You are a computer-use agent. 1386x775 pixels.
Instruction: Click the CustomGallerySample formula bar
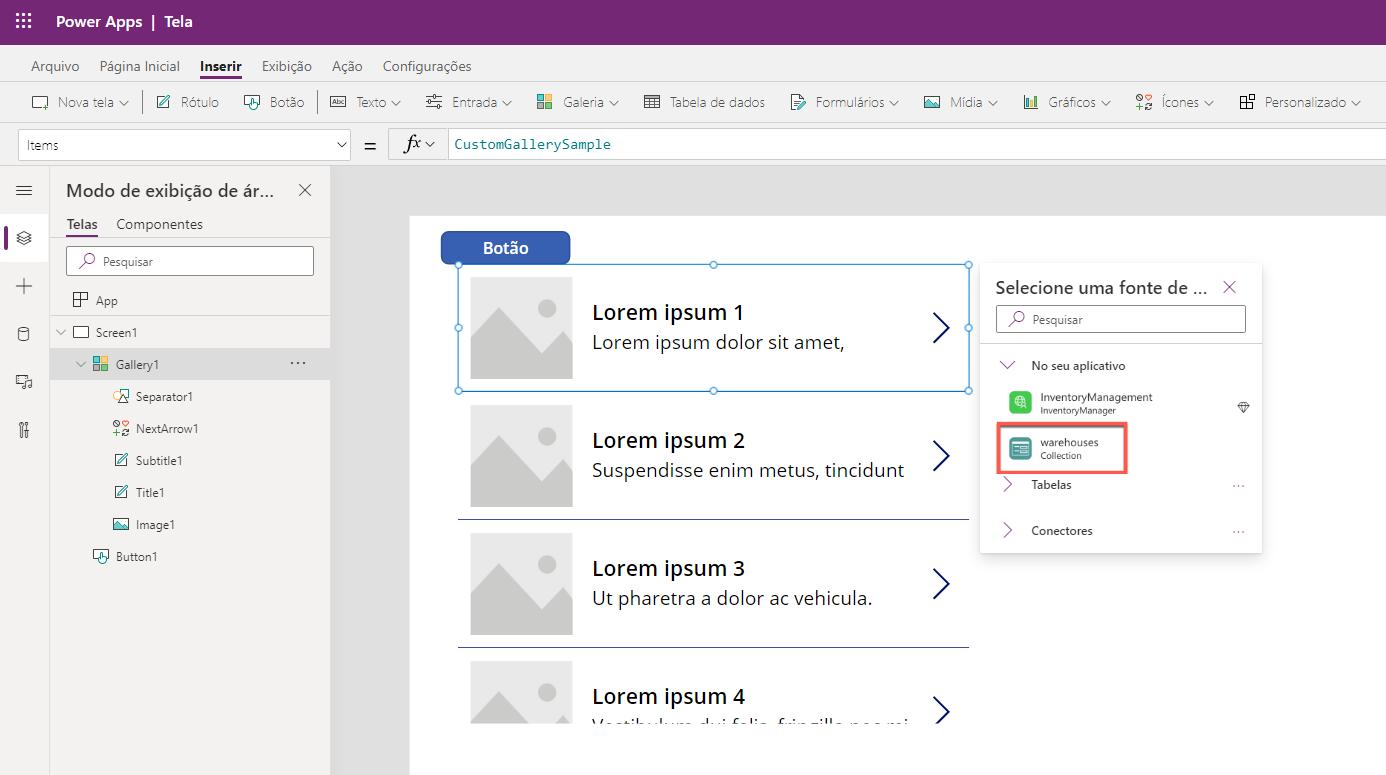tap(917, 145)
